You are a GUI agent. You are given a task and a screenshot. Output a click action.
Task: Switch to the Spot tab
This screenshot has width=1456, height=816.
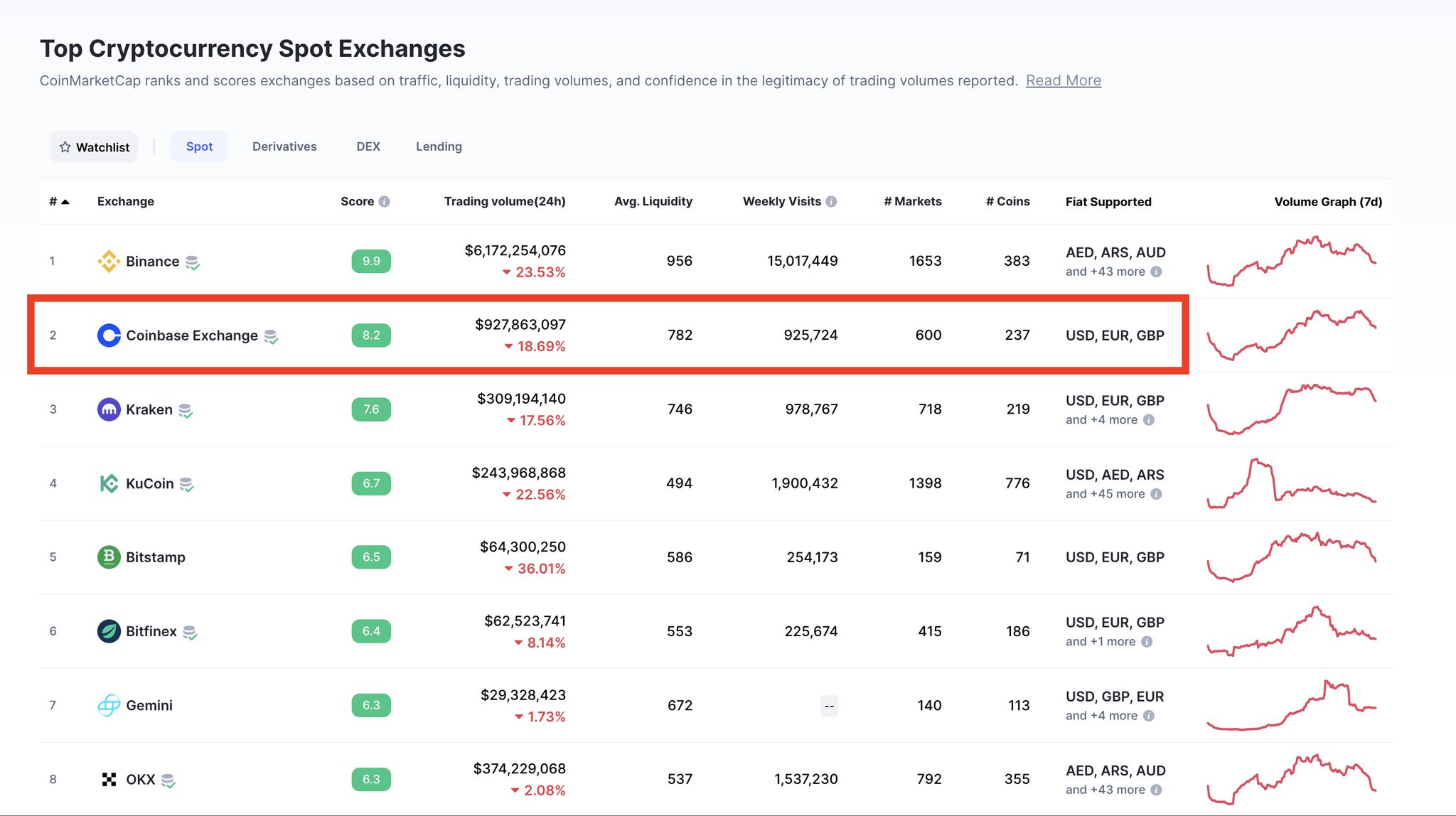point(199,146)
